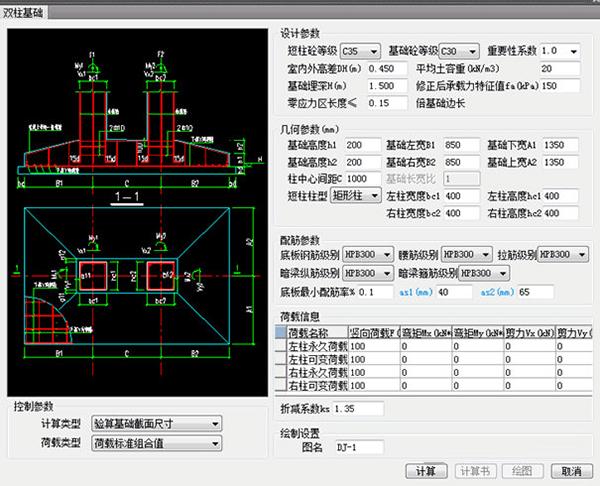The height and width of the screenshot is (486, 600).
Task: Edit the 基础上宽A2 field 1350
Action: pos(561,162)
